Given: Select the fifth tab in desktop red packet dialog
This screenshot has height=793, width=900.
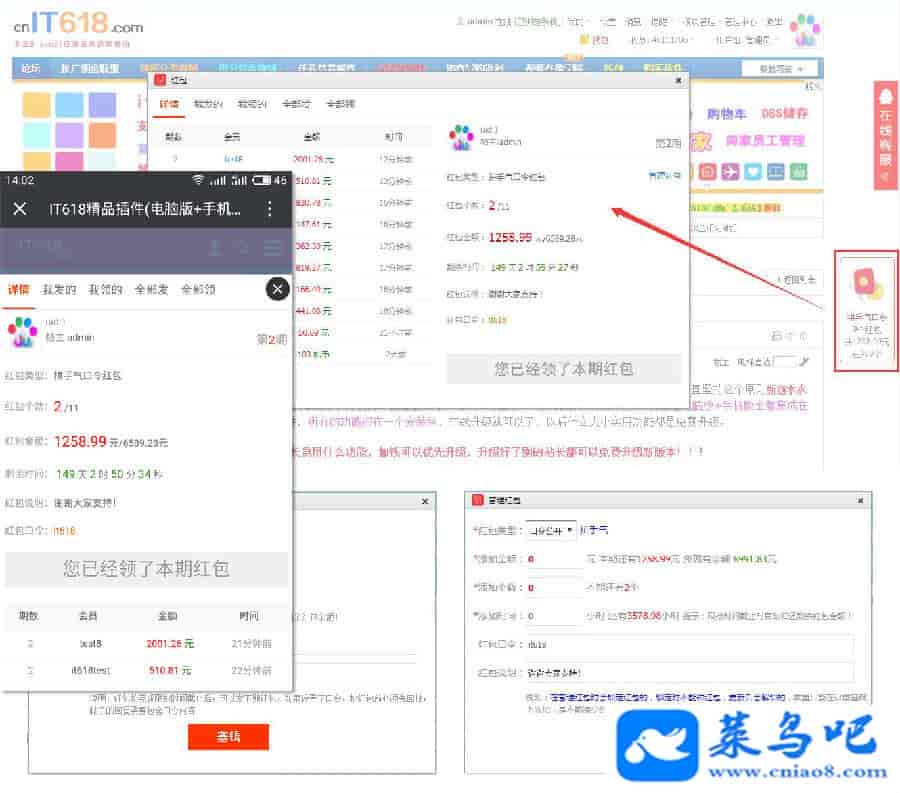Looking at the screenshot, I should [341, 104].
